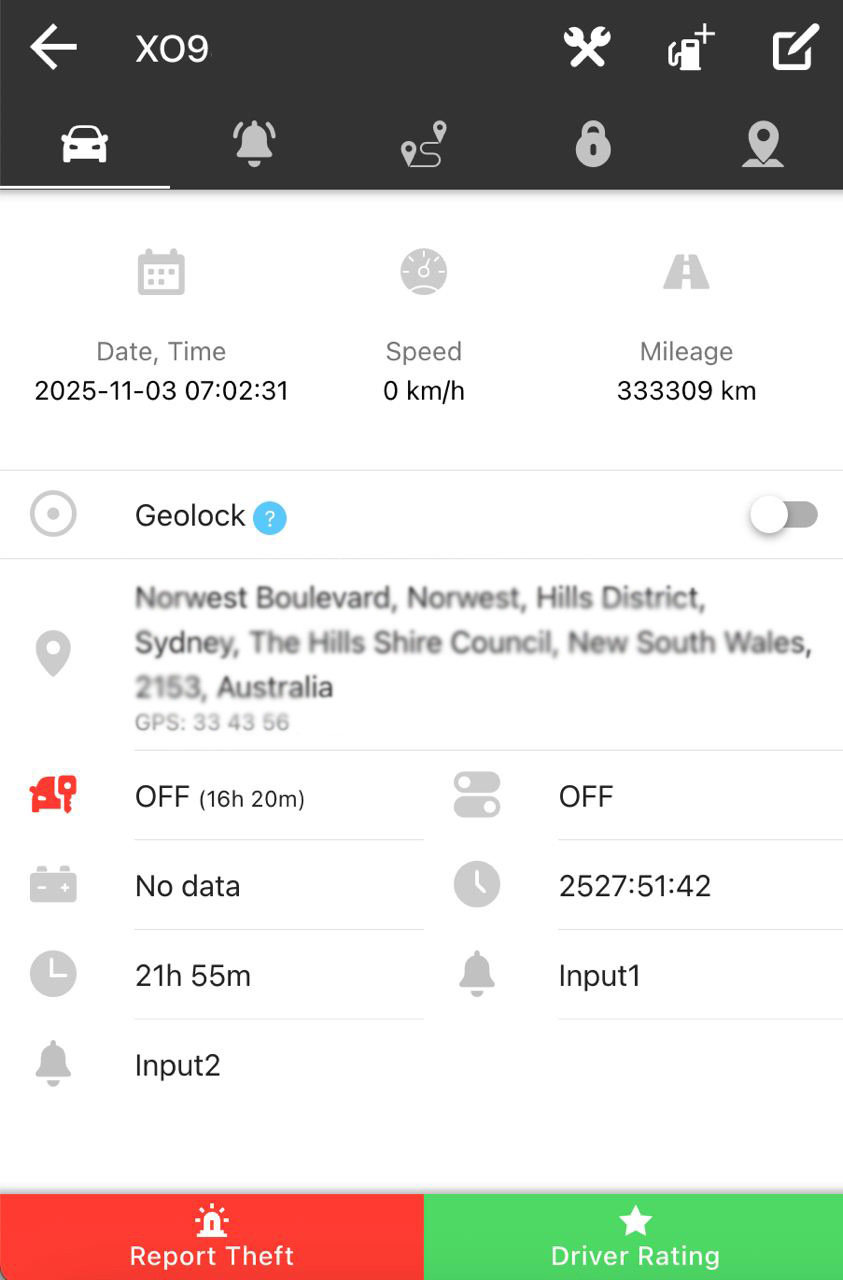Open the vehicle info car tab
This screenshot has width=843, height=1280.
[x=85, y=146]
